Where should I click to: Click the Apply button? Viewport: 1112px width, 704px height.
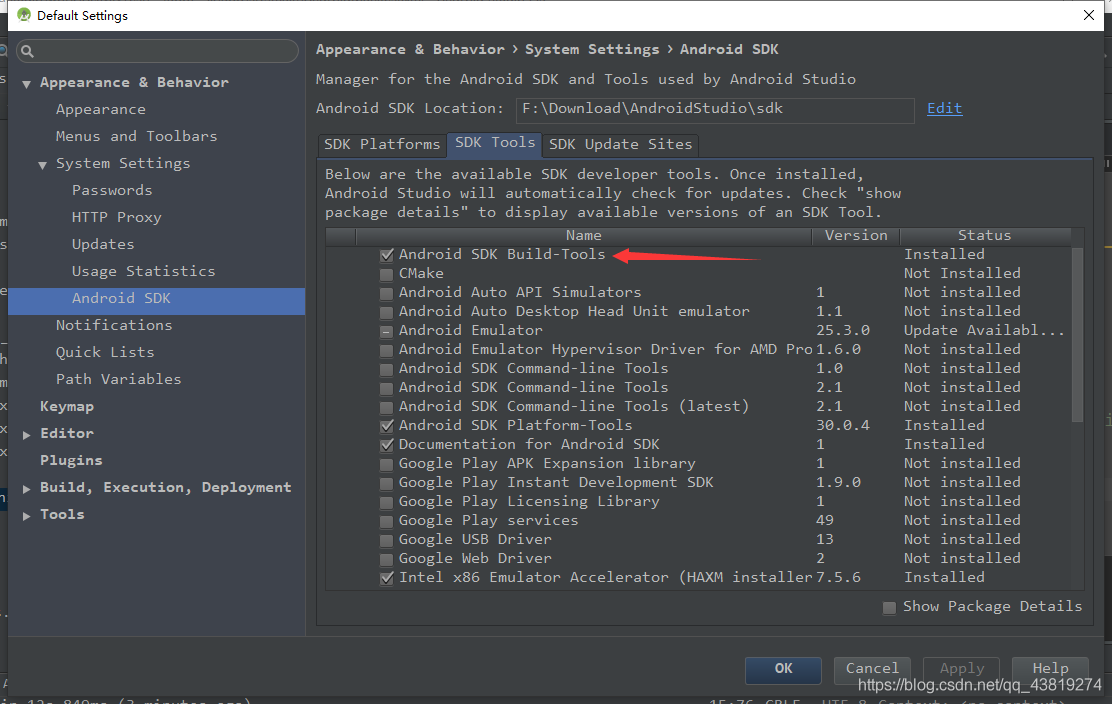coord(961,669)
